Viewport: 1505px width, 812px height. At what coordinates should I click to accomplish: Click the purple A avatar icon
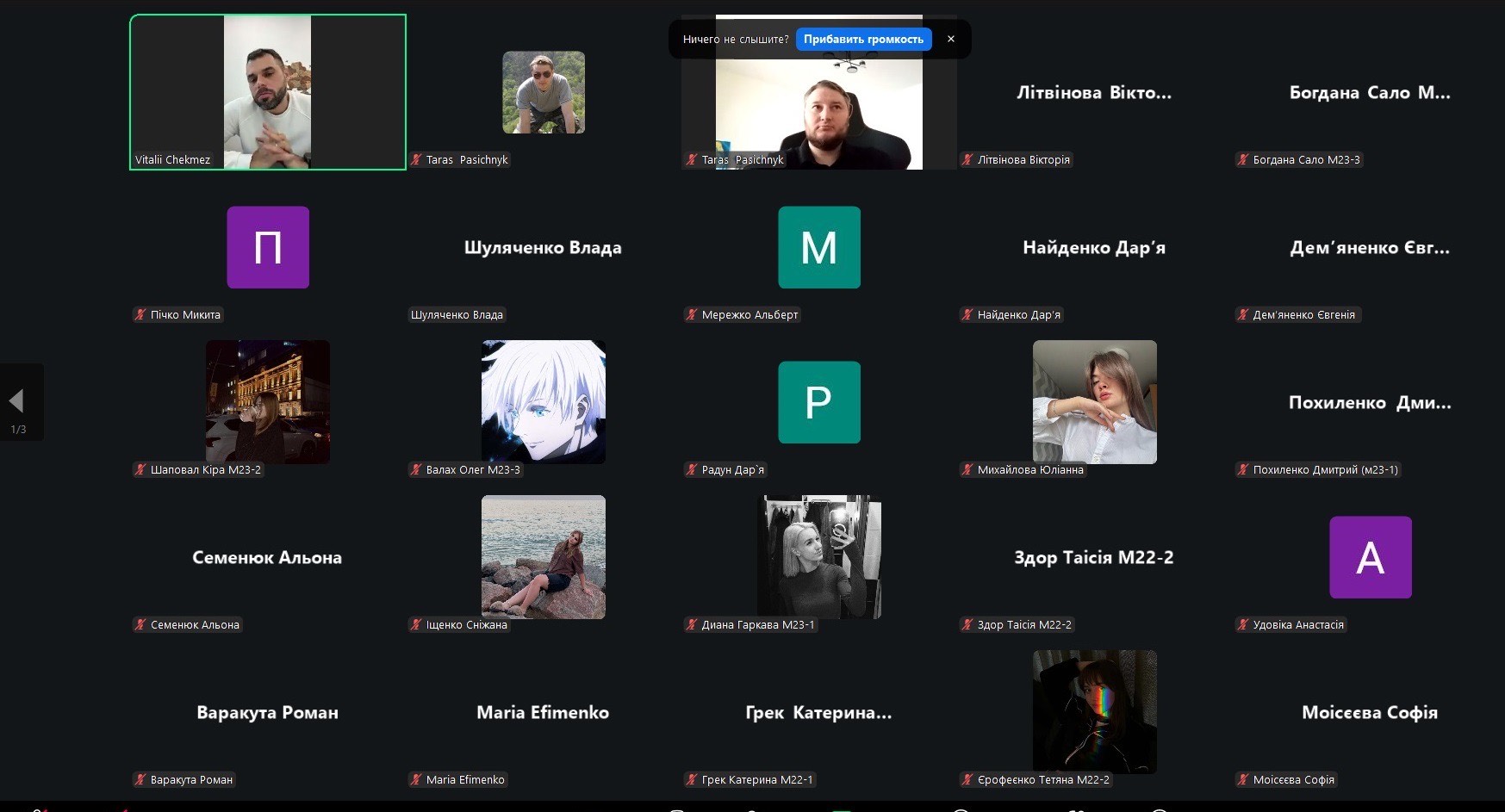coord(1370,557)
